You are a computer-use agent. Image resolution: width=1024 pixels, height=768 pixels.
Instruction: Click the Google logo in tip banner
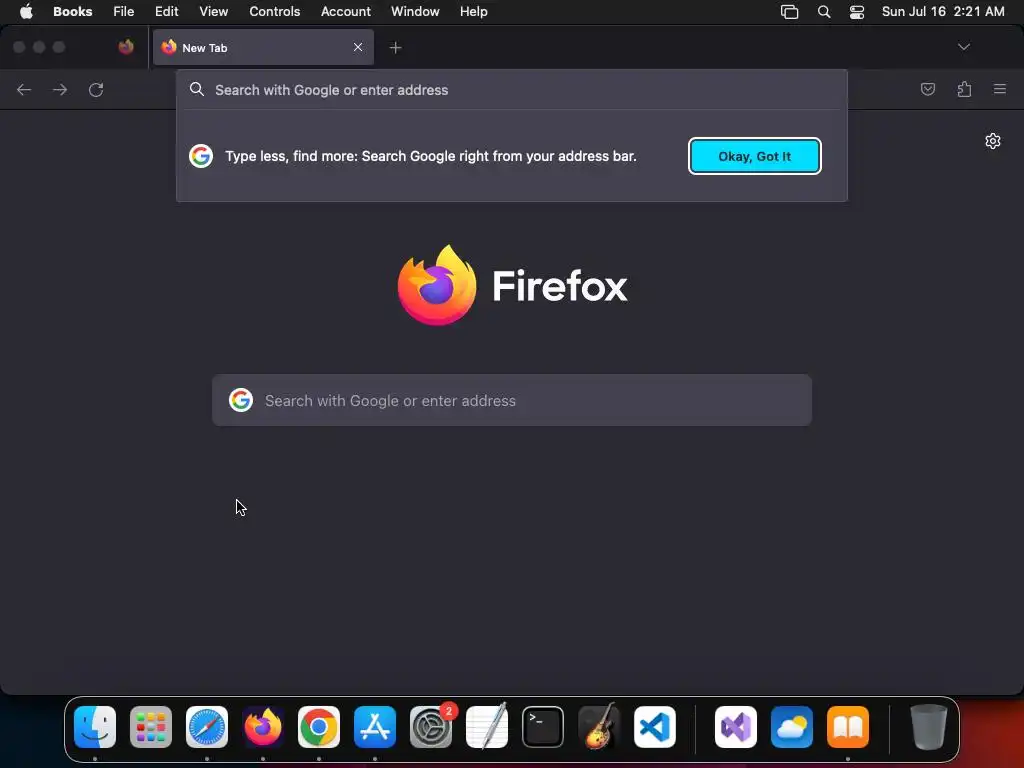[201, 156]
